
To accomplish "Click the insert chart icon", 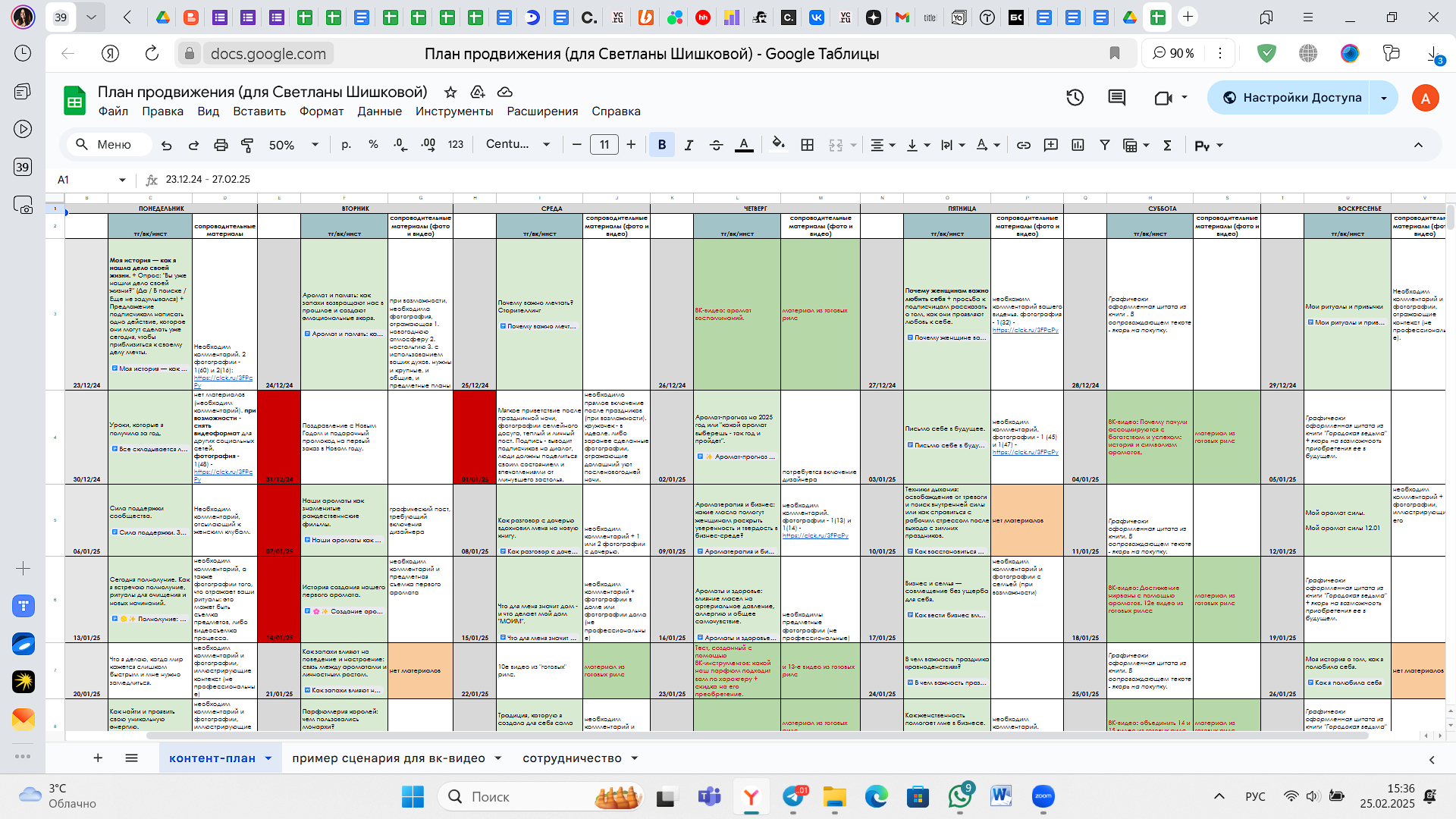I will click(1078, 145).
